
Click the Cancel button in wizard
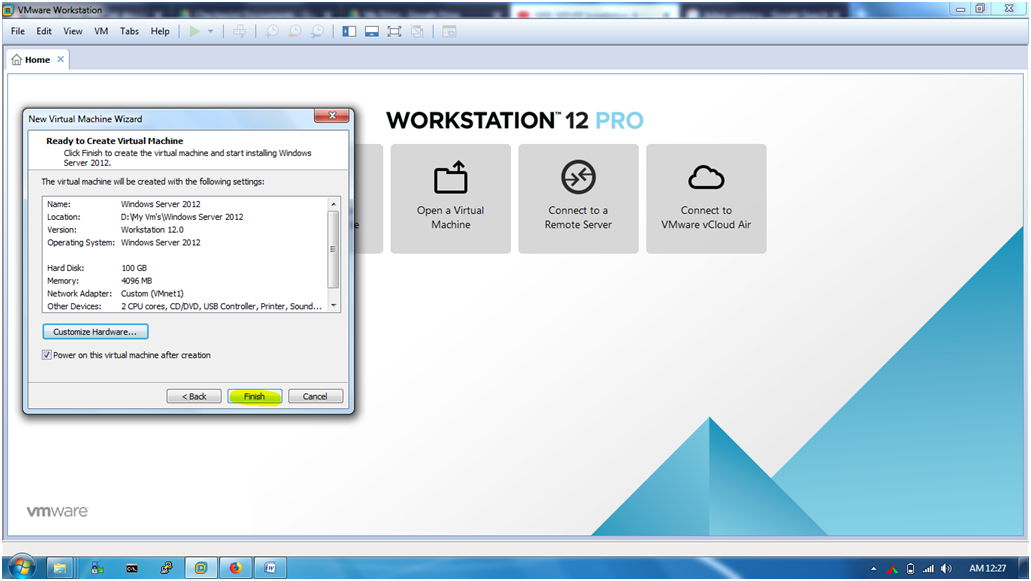[315, 396]
